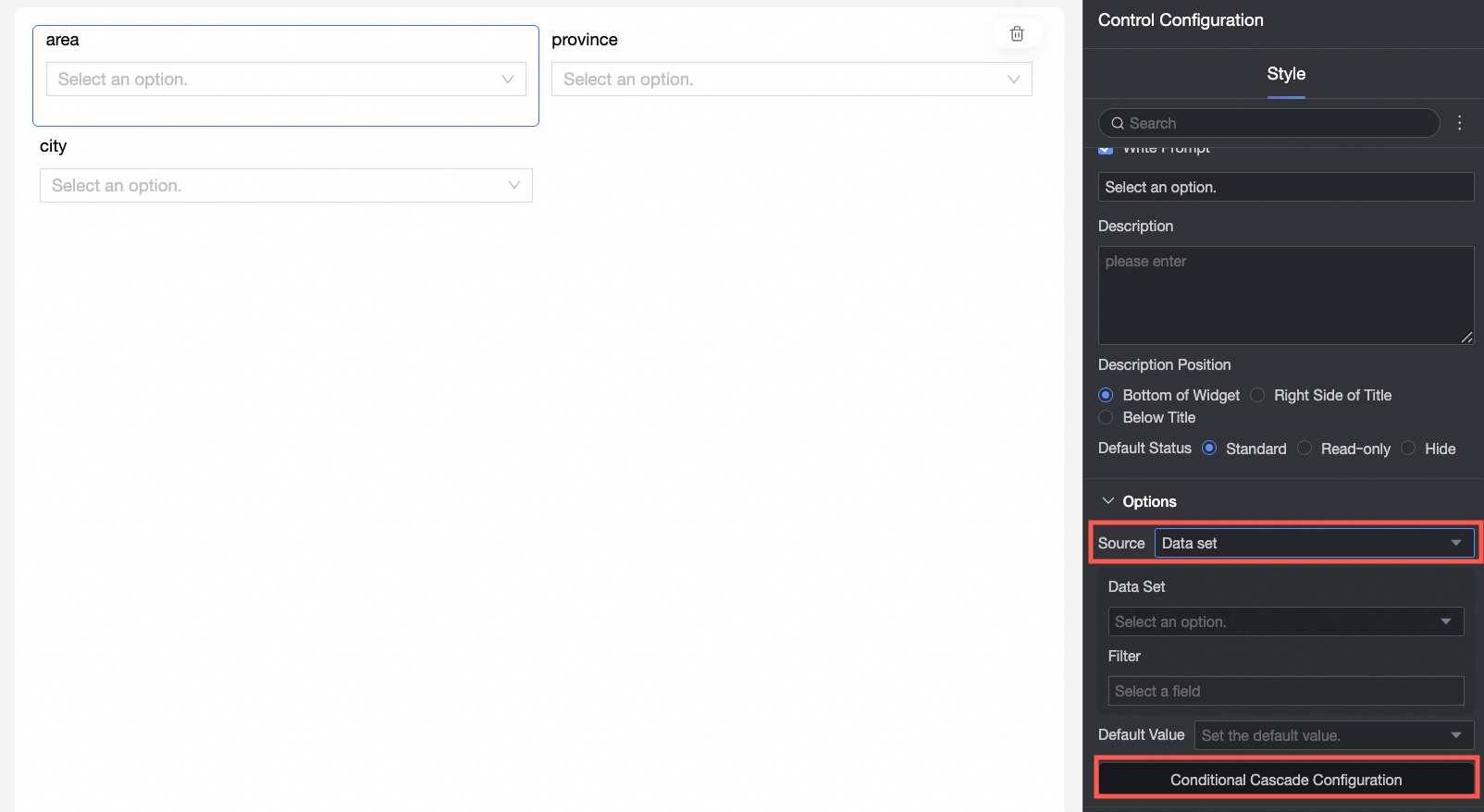Select Hide default status

(x=1408, y=448)
